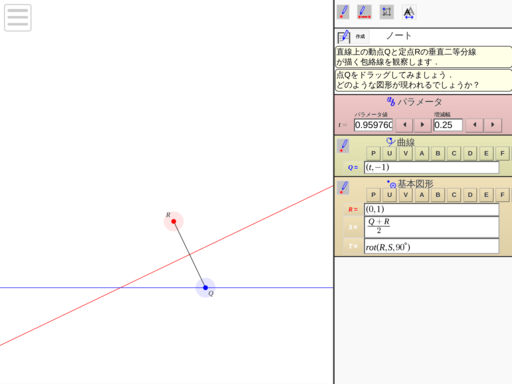The image size is (512, 384).
Task: Click the E button in the 曲線 section
Action: (486, 153)
